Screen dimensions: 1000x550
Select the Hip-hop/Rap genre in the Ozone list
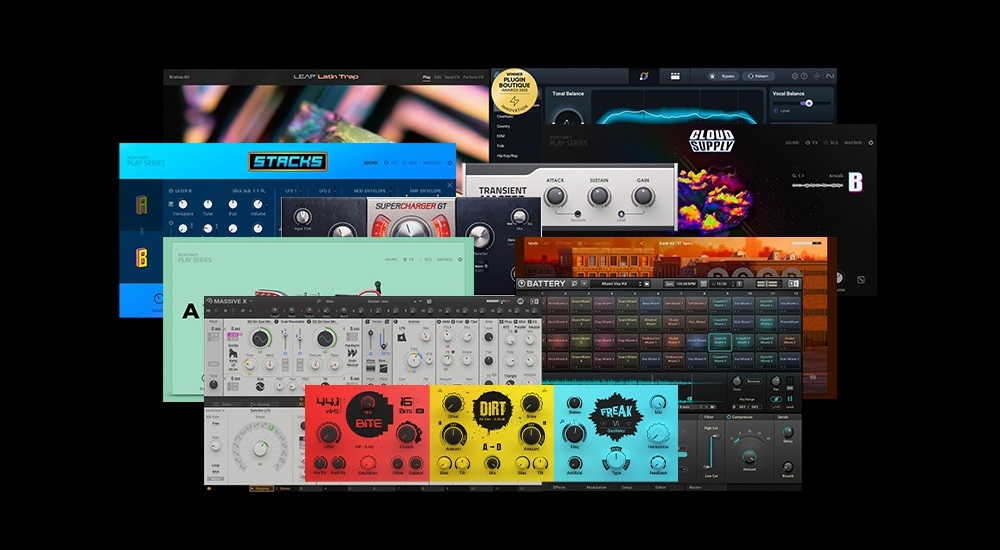coord(506,155)
